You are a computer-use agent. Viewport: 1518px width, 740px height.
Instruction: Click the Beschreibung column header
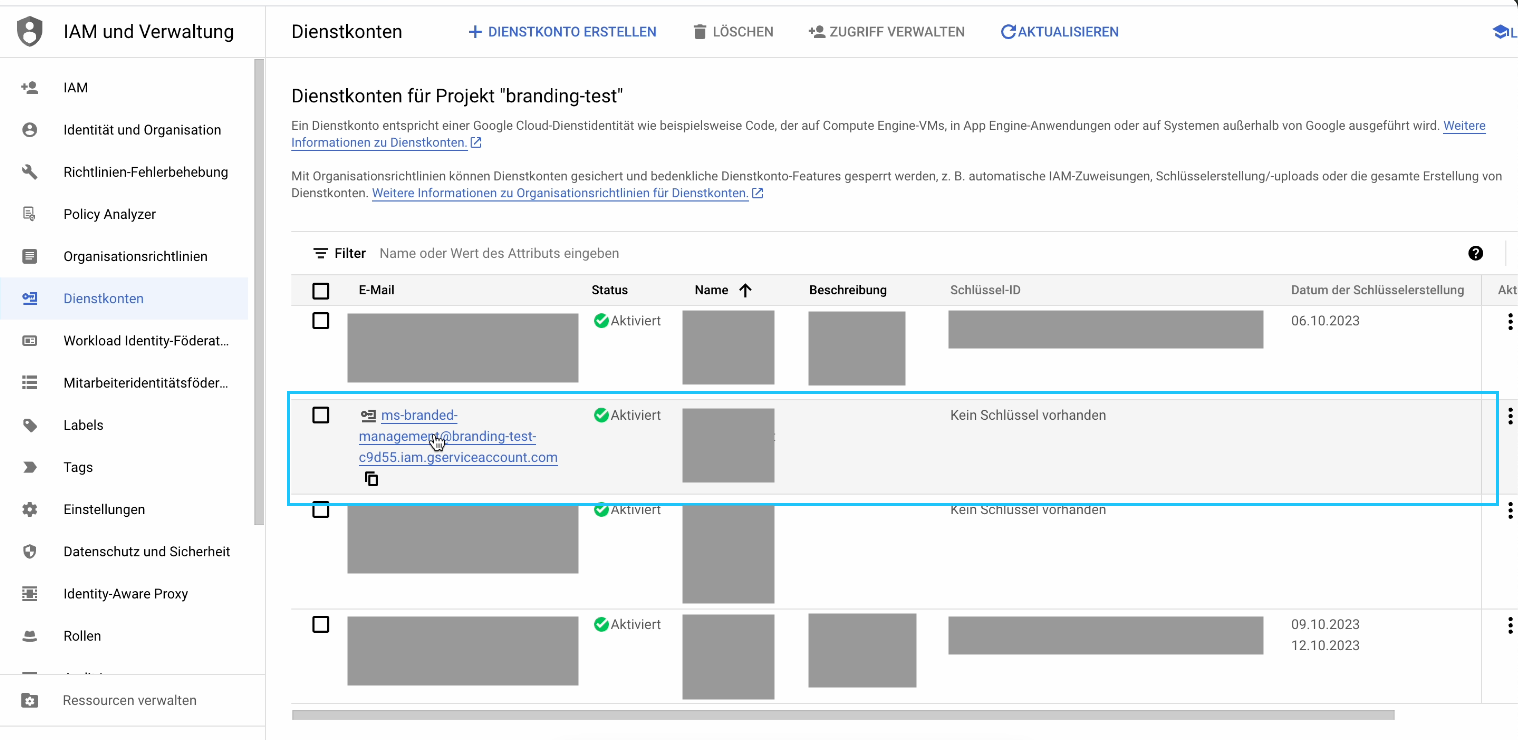tap(848, 290)
